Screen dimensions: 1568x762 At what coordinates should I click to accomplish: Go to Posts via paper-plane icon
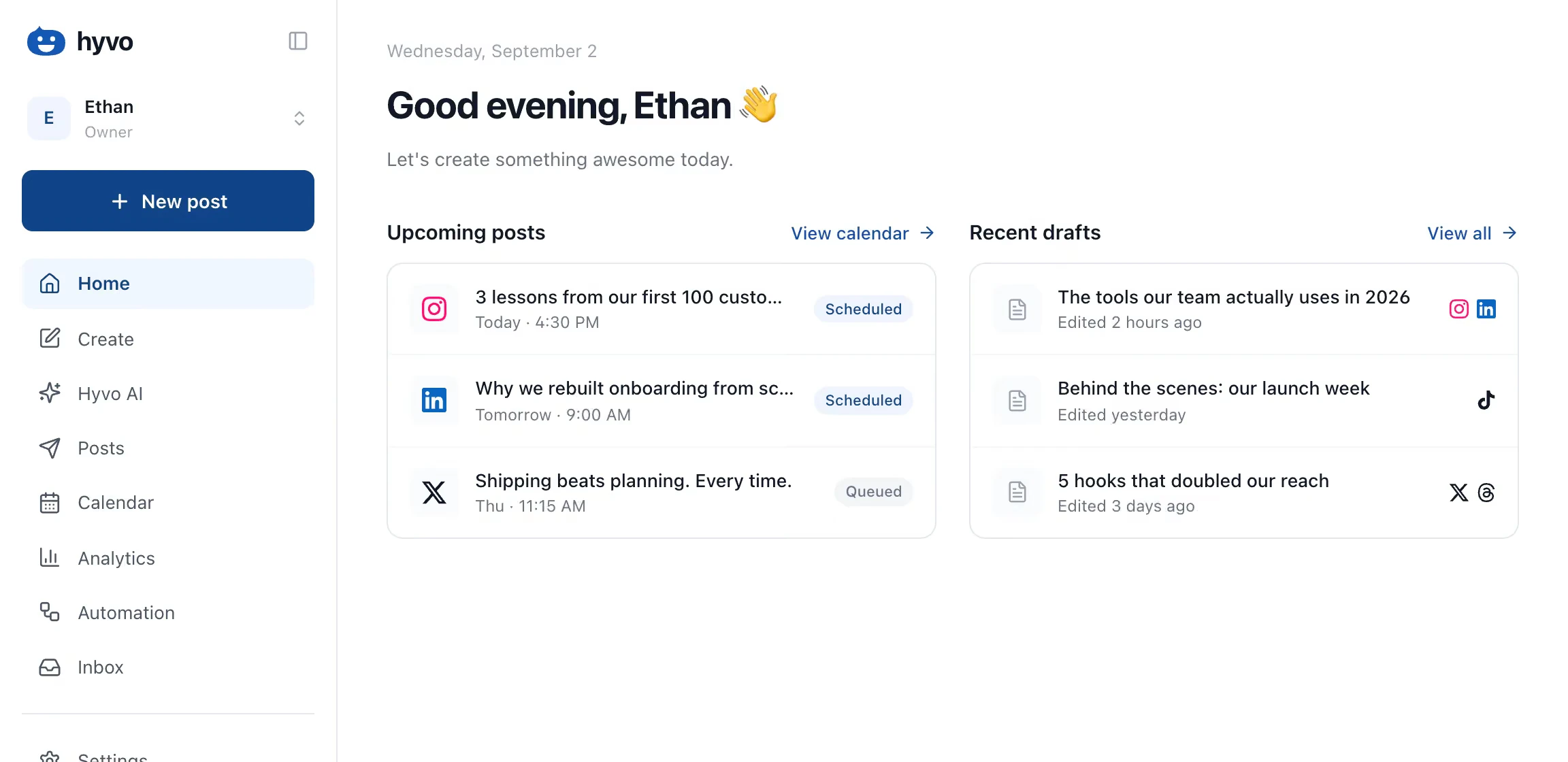[50, 448]
